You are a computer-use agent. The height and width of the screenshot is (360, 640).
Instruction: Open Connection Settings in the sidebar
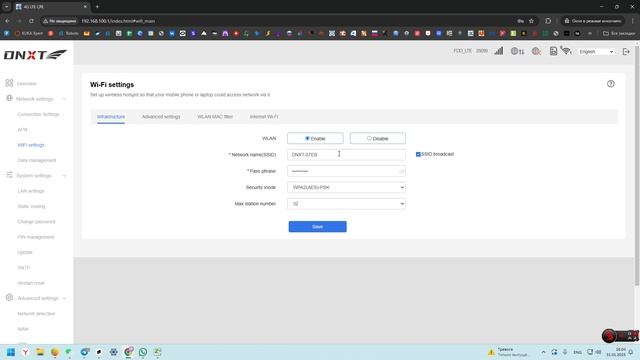38,114
